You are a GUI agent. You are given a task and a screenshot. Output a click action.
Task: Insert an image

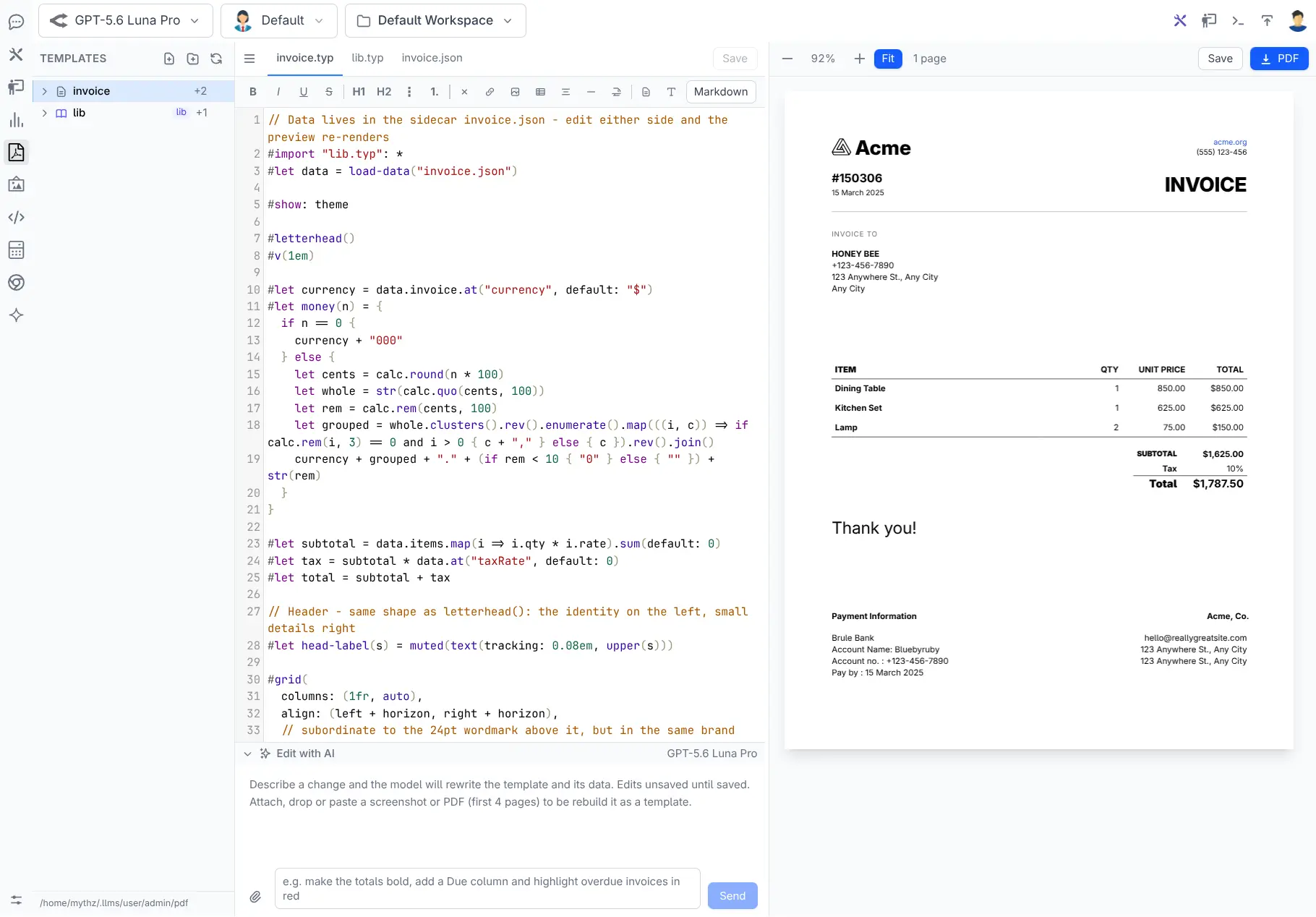[515, 92]
